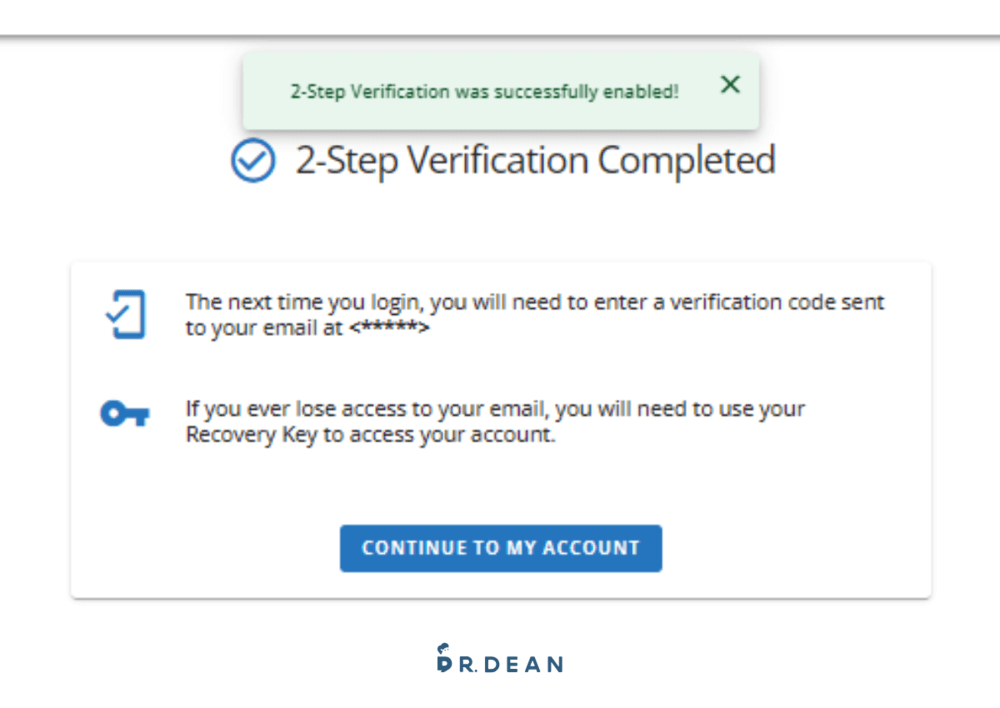Click the phone with checkmark icon
The height and width of the screenshot is (708, 1000).
coord(126,314)
